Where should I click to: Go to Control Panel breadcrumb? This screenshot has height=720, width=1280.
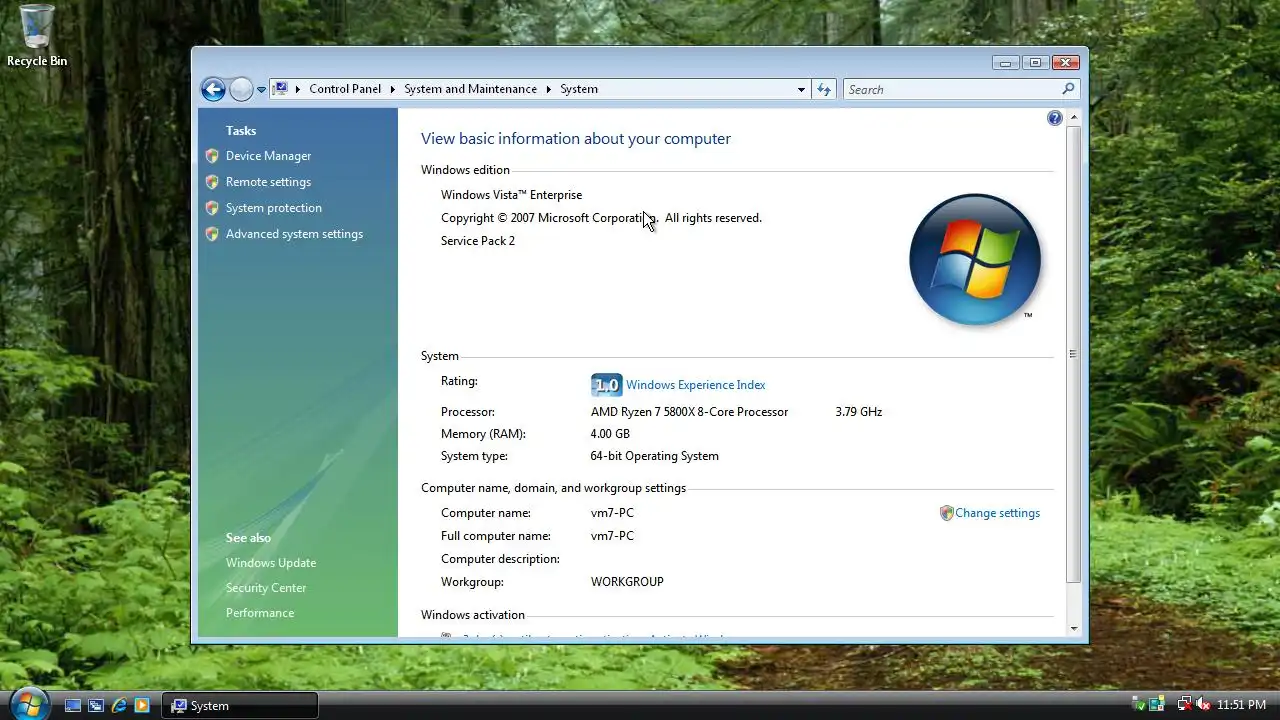point(345,89)
